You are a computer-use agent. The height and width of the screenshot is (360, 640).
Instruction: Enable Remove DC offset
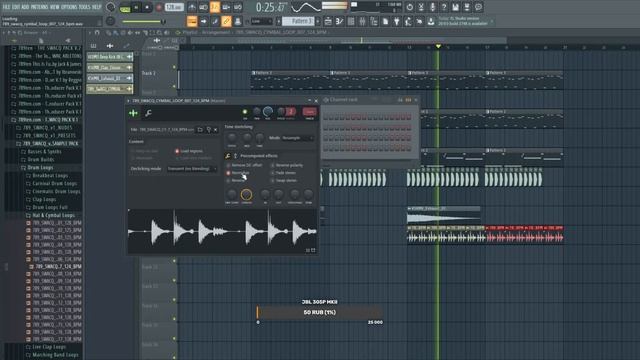[x=244, y=165]
